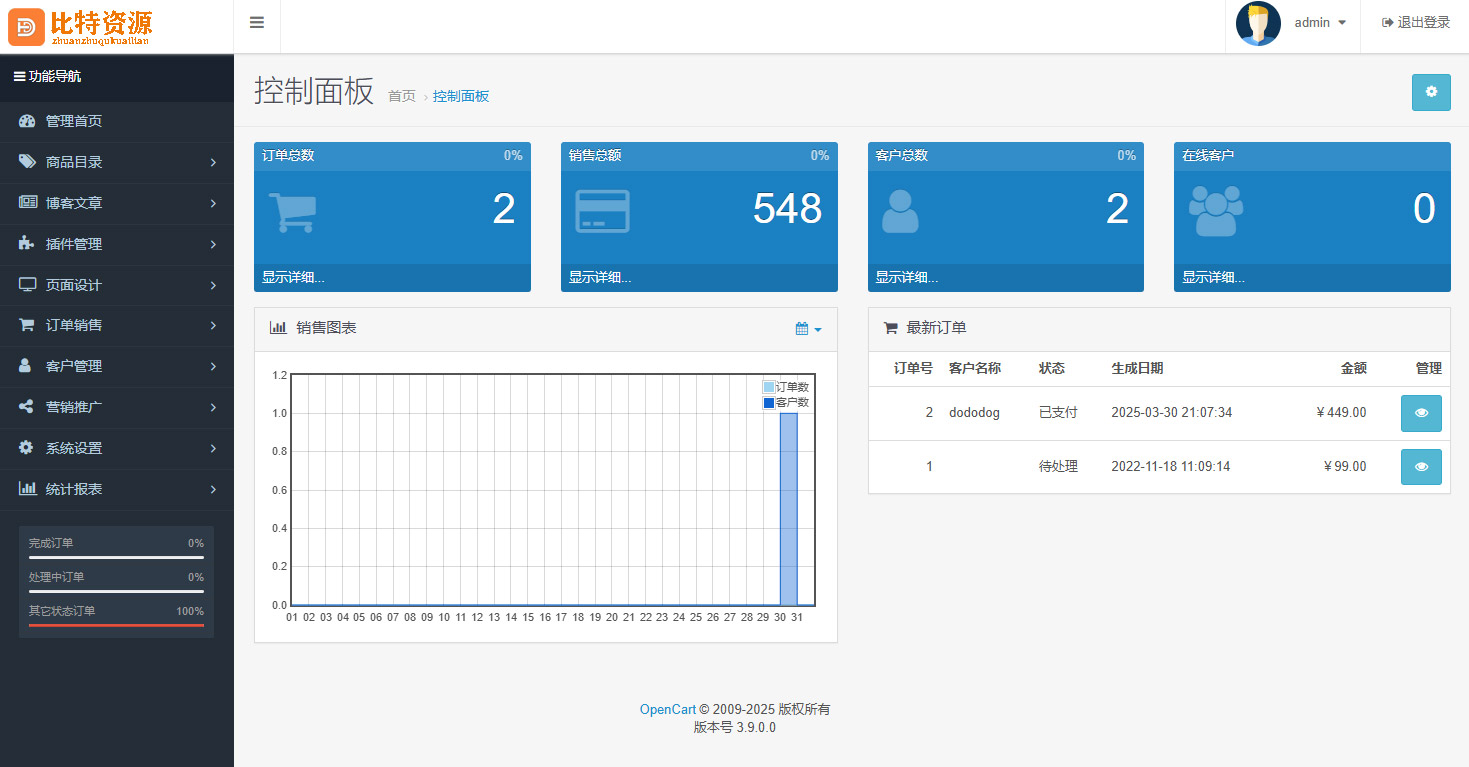The height and width of the screenshot is (767, 1469).
Task: Open dashboard settings gear button
Action: coord(1430,92)
